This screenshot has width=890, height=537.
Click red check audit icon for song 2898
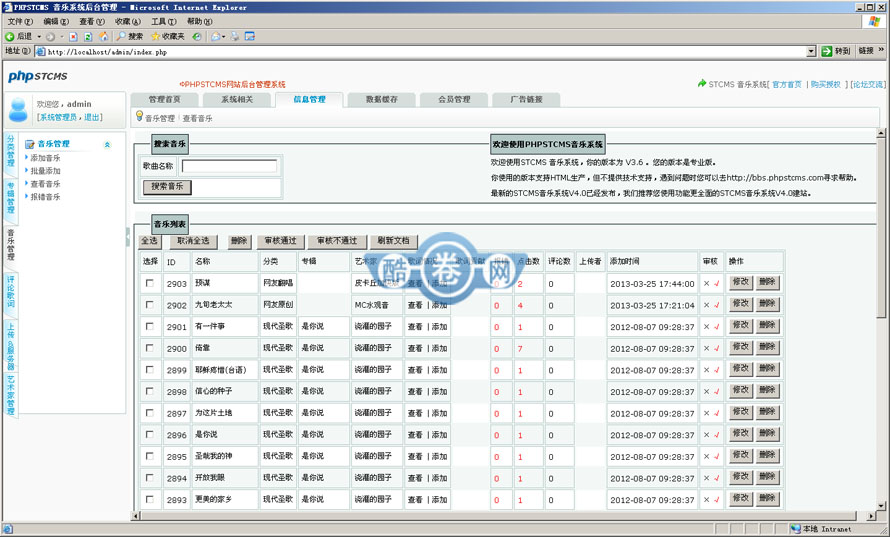(717, 392)
